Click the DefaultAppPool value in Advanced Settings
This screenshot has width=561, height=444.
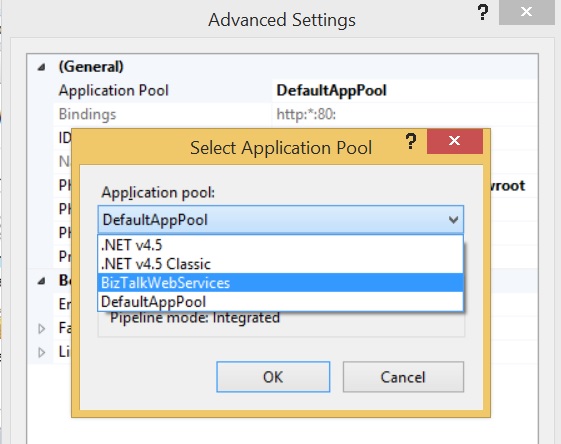(331, 91)
